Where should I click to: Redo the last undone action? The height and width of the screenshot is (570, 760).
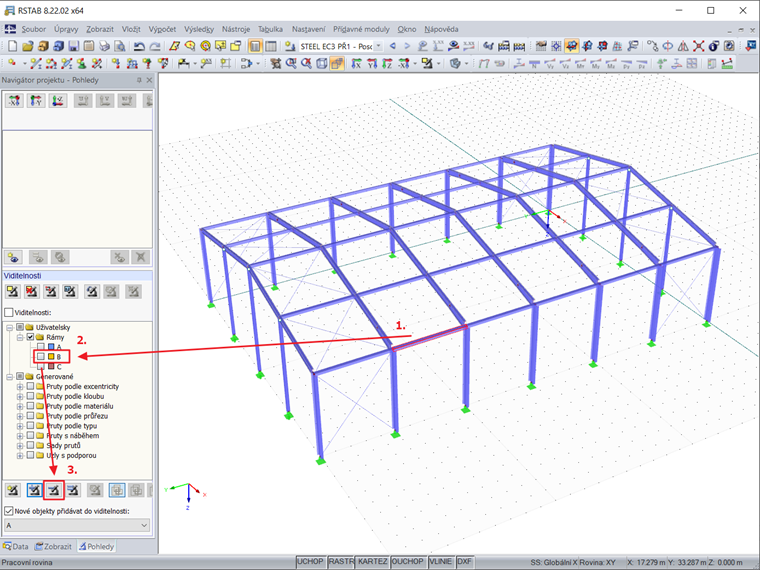click(155, 47)
